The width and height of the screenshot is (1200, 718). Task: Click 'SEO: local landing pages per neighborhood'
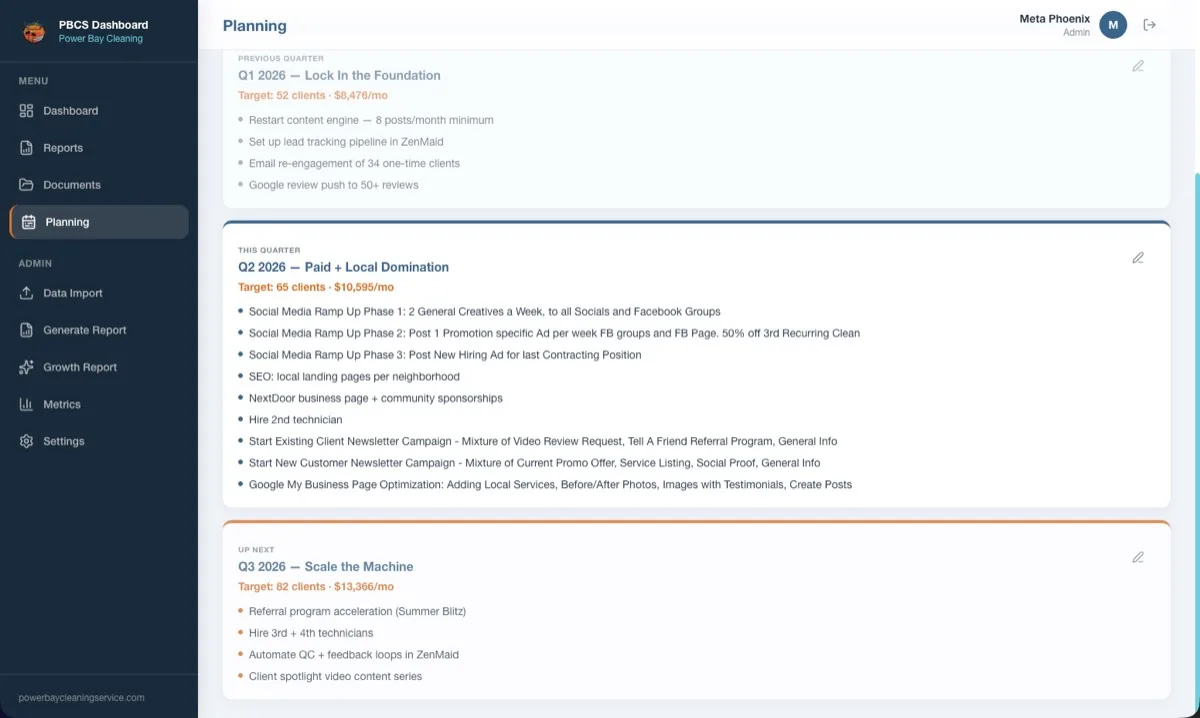click(x=354, y=377)
